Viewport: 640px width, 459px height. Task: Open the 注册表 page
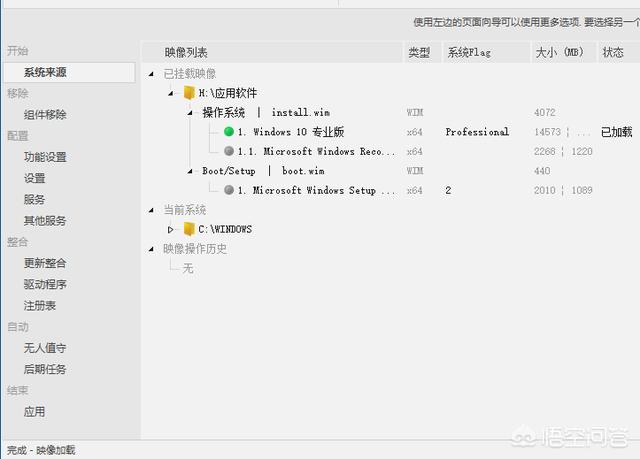[x=40, y=305]
